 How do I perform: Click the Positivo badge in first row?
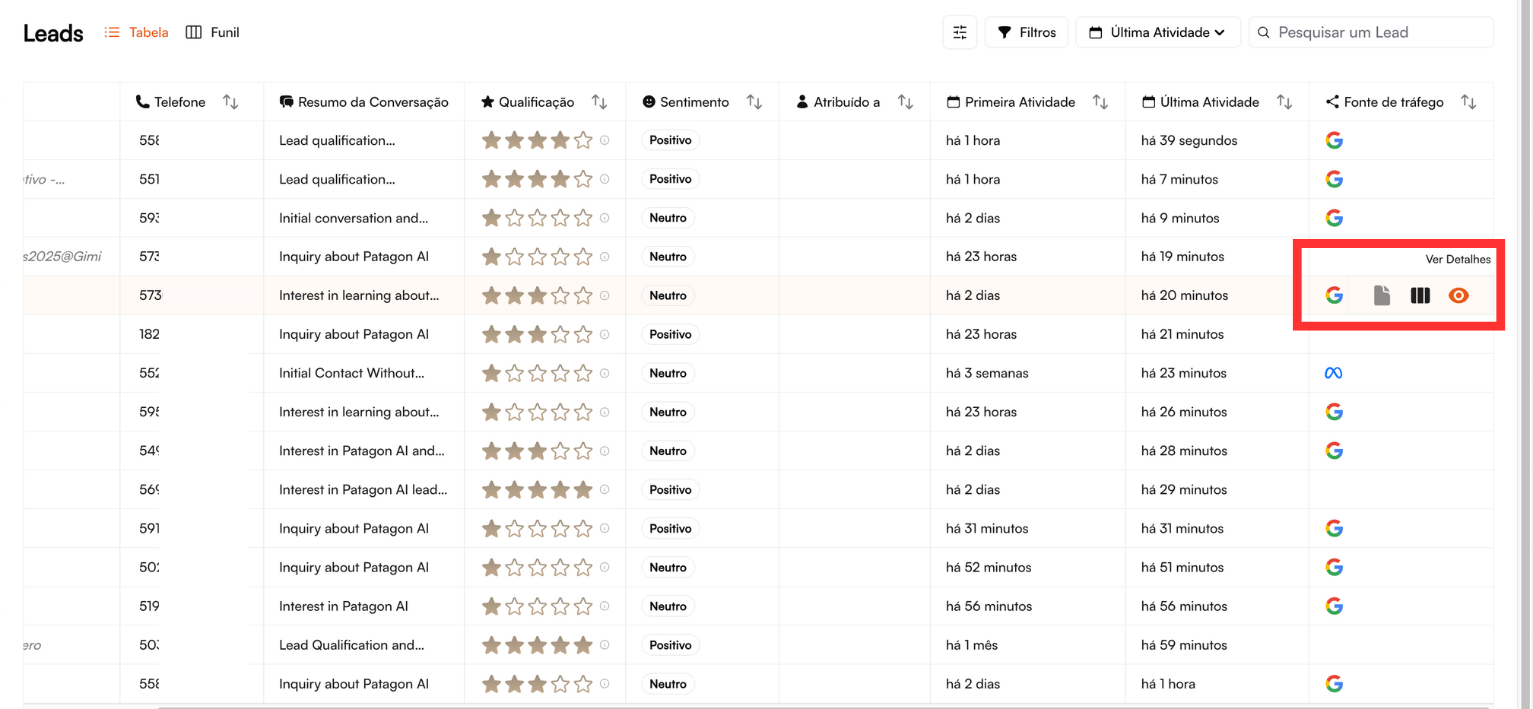(670, 140)
